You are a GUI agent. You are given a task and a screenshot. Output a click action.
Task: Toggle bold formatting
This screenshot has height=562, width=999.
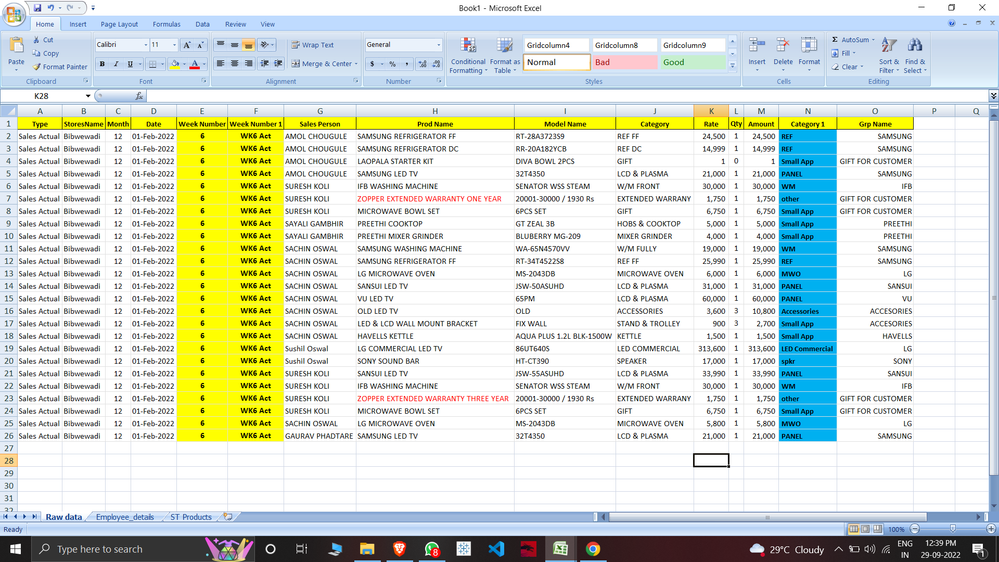(102, 64)
